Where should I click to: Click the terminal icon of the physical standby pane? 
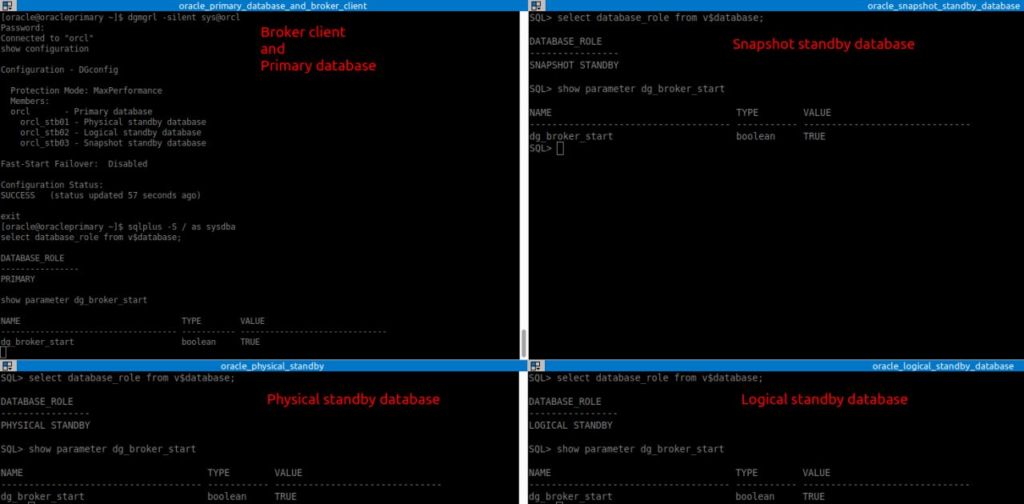pos(6,366)
